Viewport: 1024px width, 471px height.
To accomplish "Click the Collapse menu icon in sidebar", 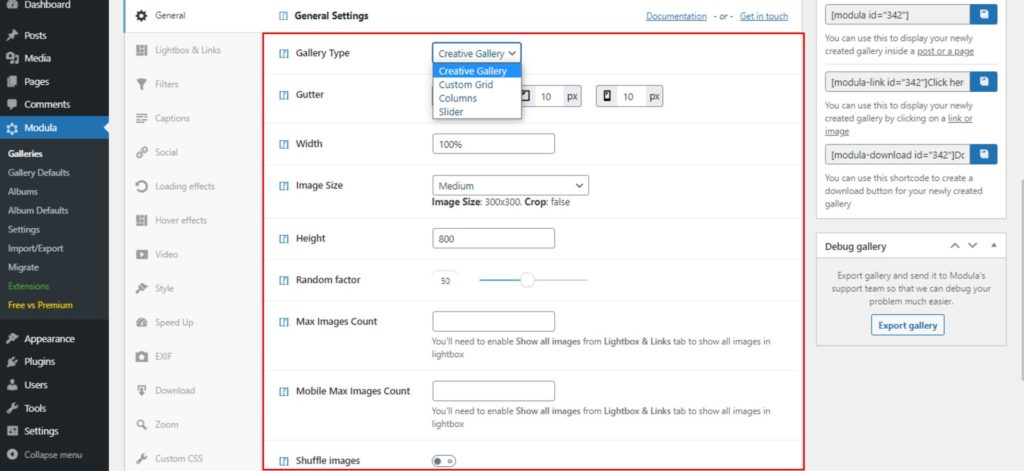I will pos(12,454).
